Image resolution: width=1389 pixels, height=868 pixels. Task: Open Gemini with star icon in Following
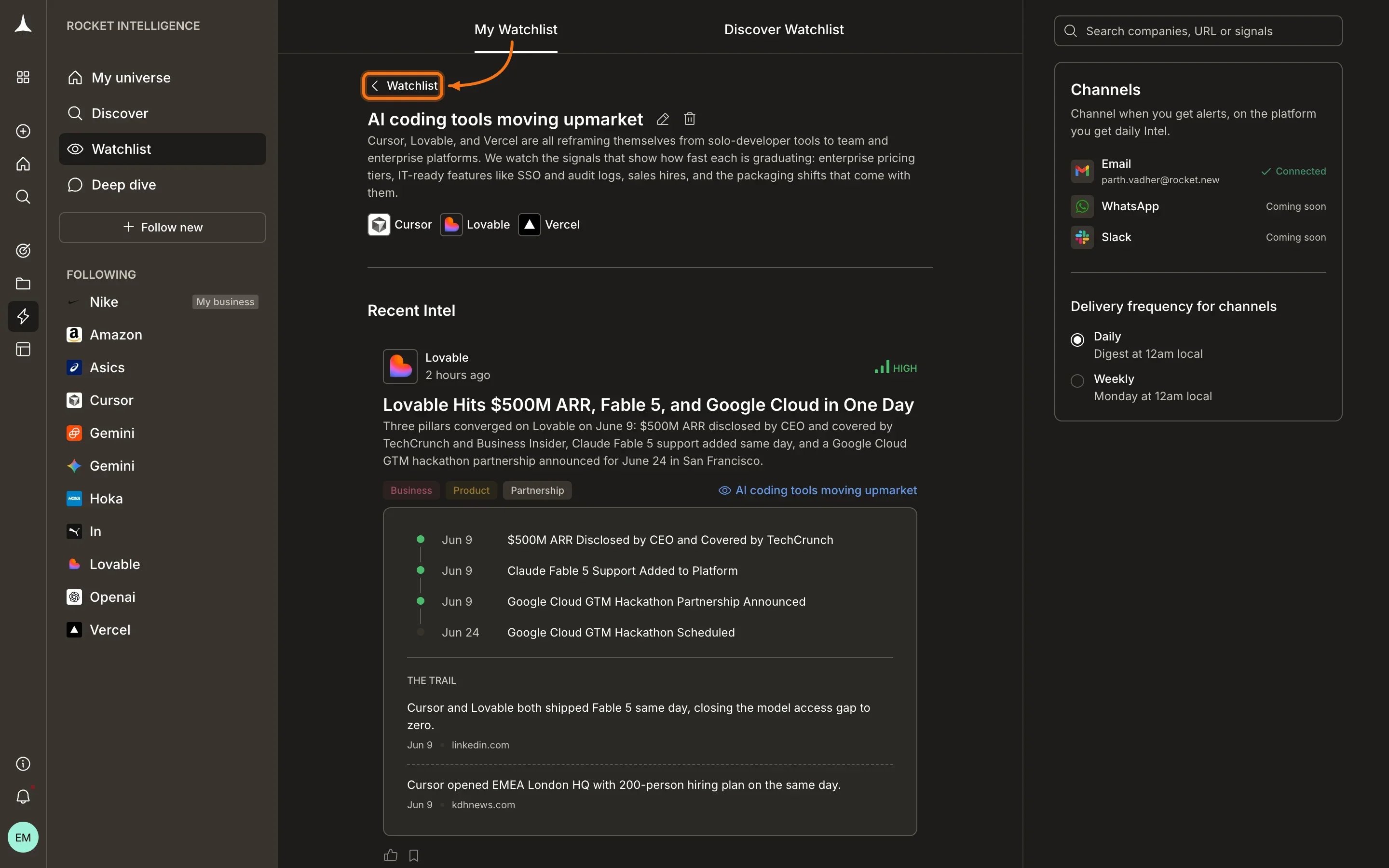[163, 465]
